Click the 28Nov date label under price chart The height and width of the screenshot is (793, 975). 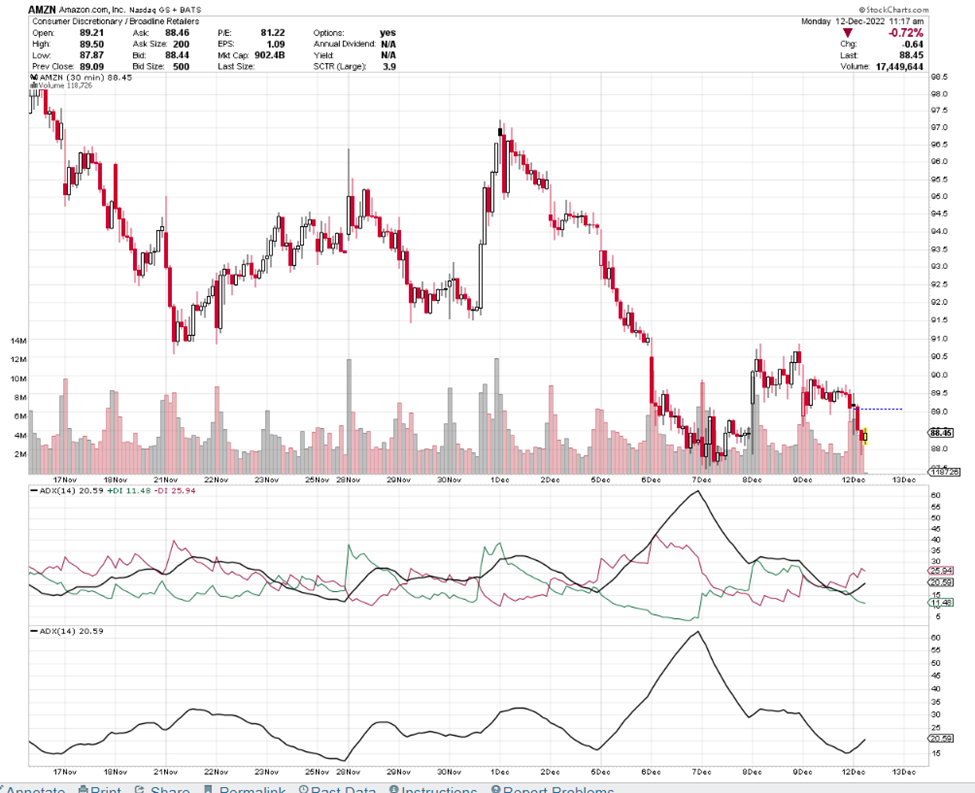348,480
